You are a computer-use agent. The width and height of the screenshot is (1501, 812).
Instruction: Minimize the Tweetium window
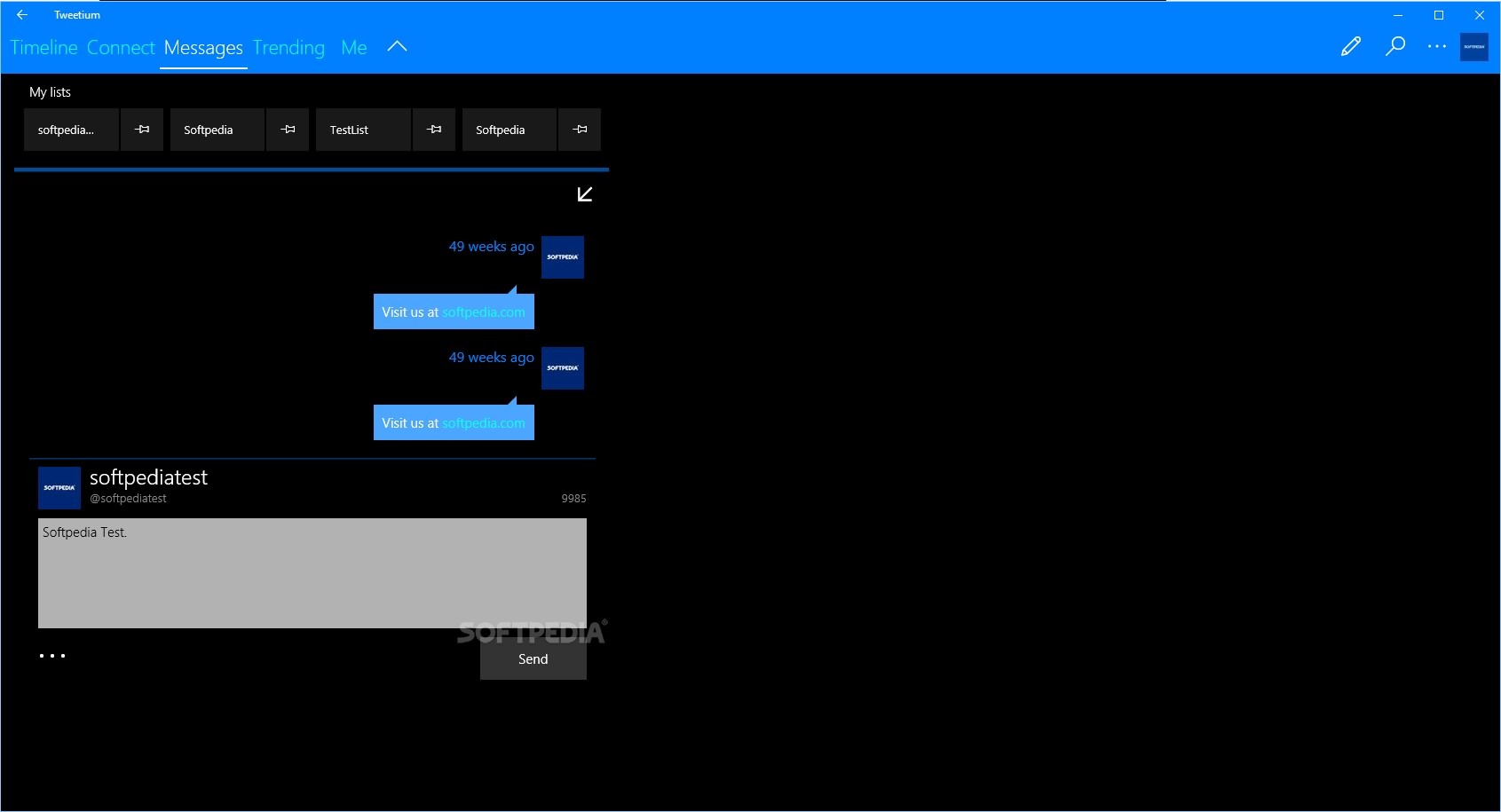click(x=1398, y=15)
